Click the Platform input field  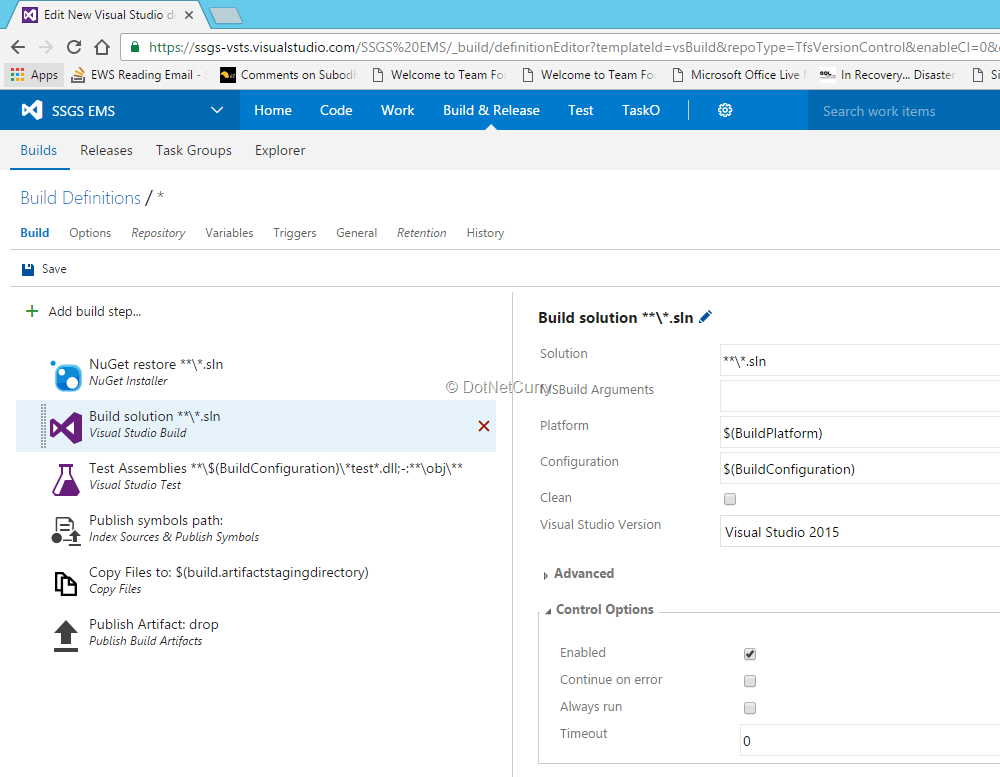pos(860,433)
